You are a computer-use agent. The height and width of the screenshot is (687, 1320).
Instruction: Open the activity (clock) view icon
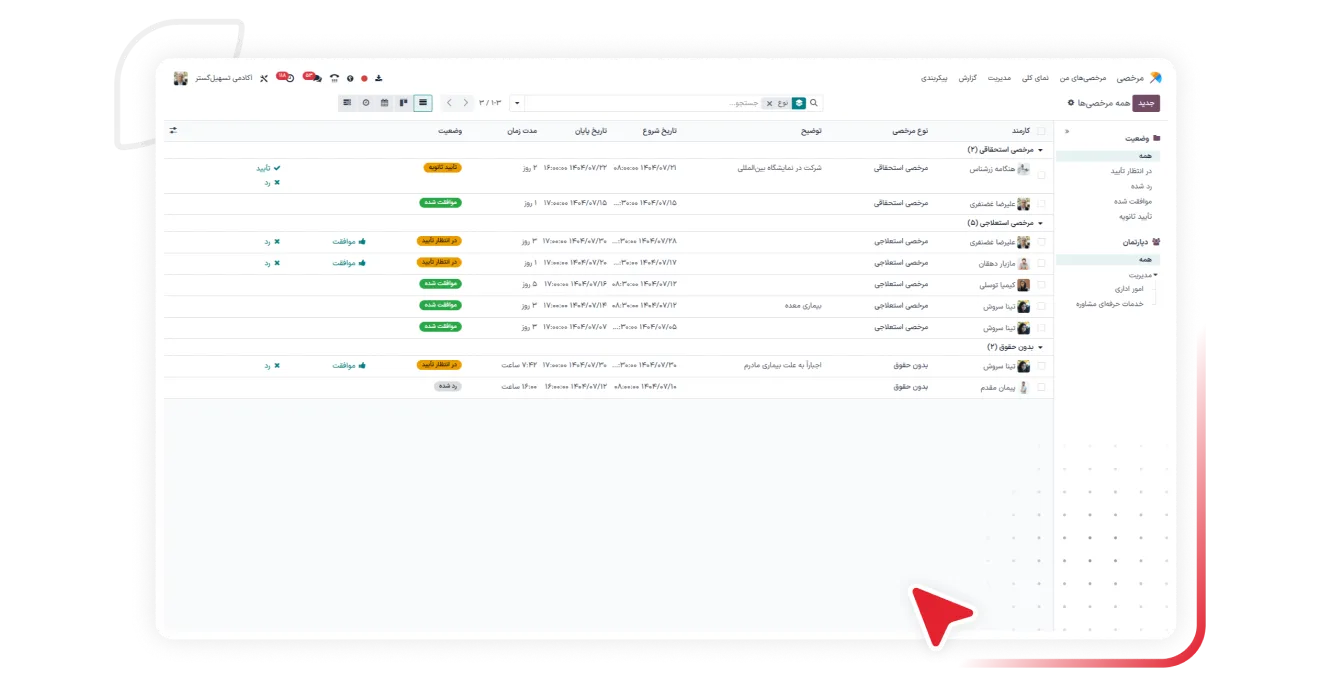365,103
